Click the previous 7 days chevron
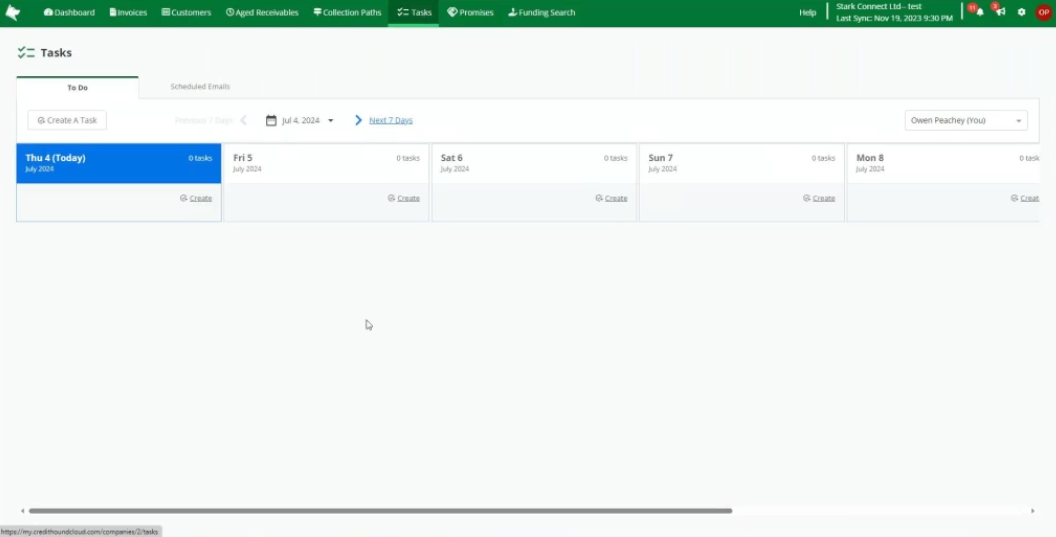 244,120
